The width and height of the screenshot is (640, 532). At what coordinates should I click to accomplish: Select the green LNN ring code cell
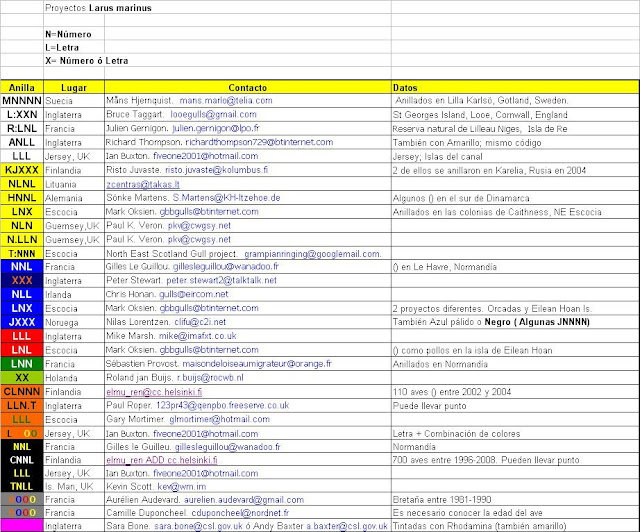coord(22,364)
